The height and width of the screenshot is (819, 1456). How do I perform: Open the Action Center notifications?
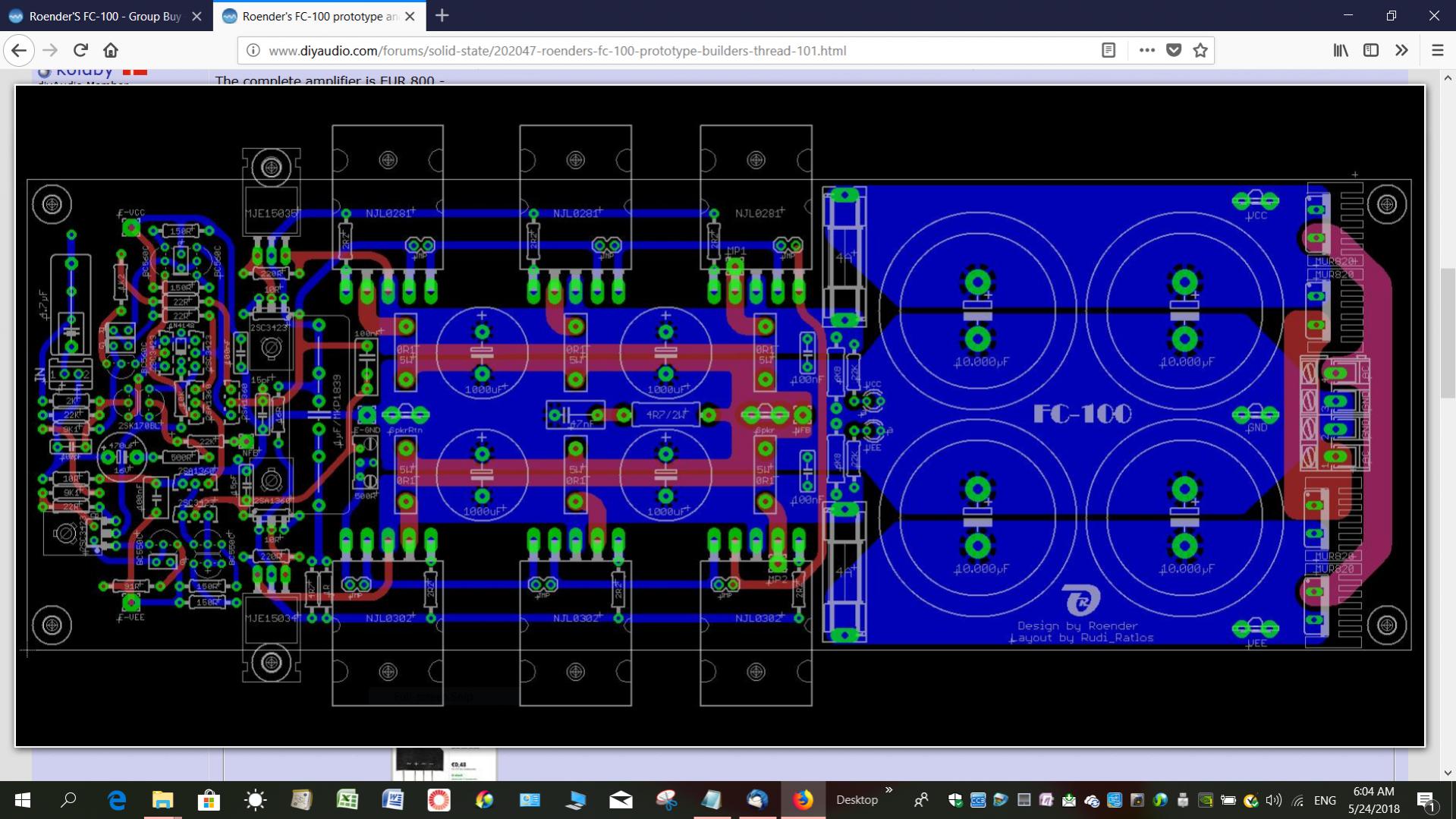tap(1427, 800)
